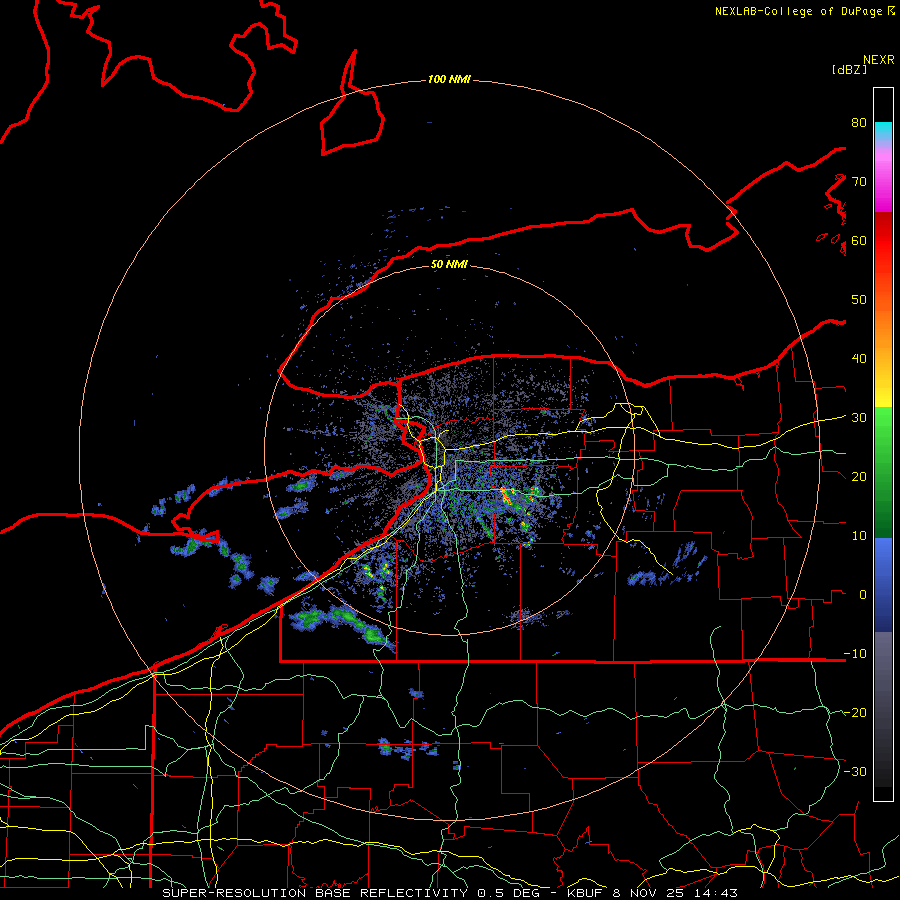Select the 0 value on dBZ scale
This screenshot has width=900, height=900.
click(x=863, y=595)
